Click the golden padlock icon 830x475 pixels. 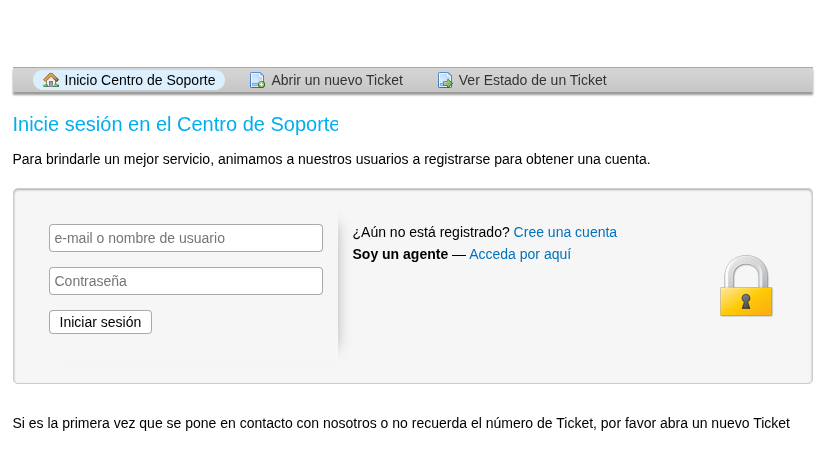746,286
